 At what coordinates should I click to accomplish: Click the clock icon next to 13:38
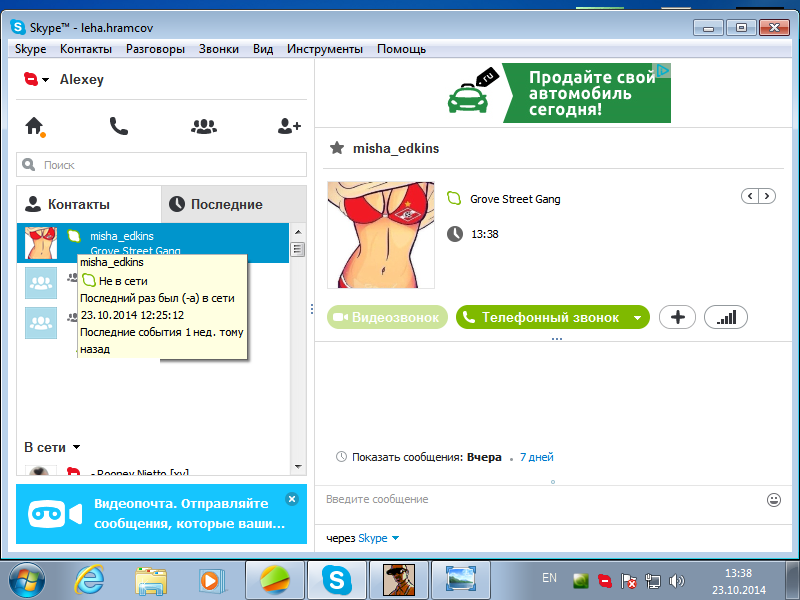pyautogui.click(x=455, y=234)
